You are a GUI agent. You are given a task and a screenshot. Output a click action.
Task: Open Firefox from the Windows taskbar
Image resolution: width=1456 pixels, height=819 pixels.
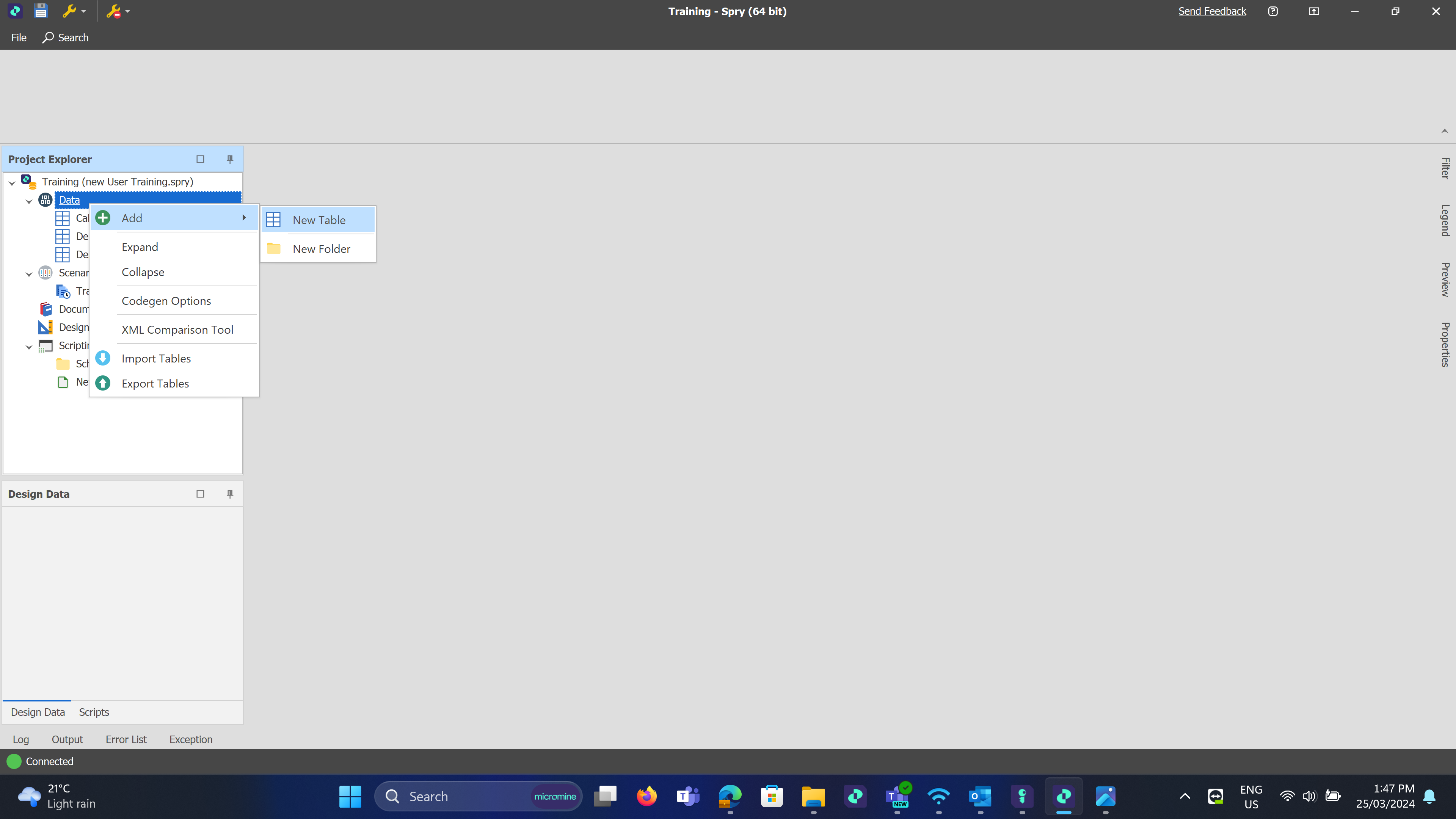[x=646, y=796]
